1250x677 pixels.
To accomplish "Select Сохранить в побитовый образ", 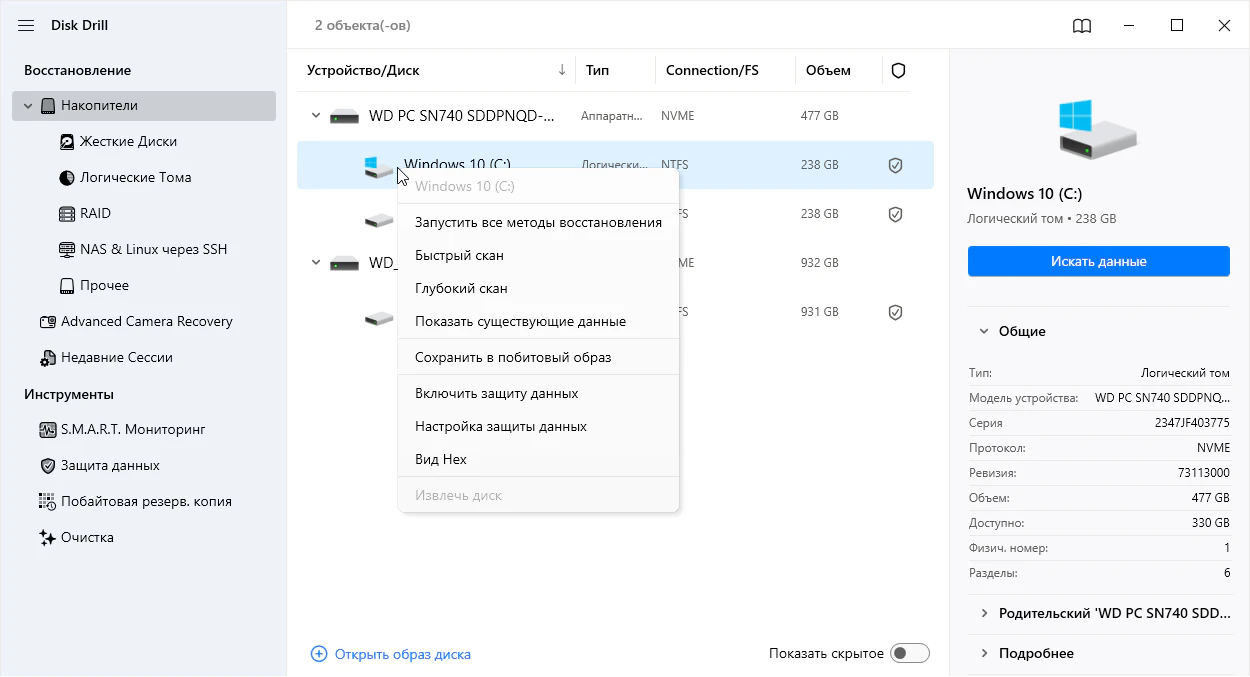I will tap(513, 357).
